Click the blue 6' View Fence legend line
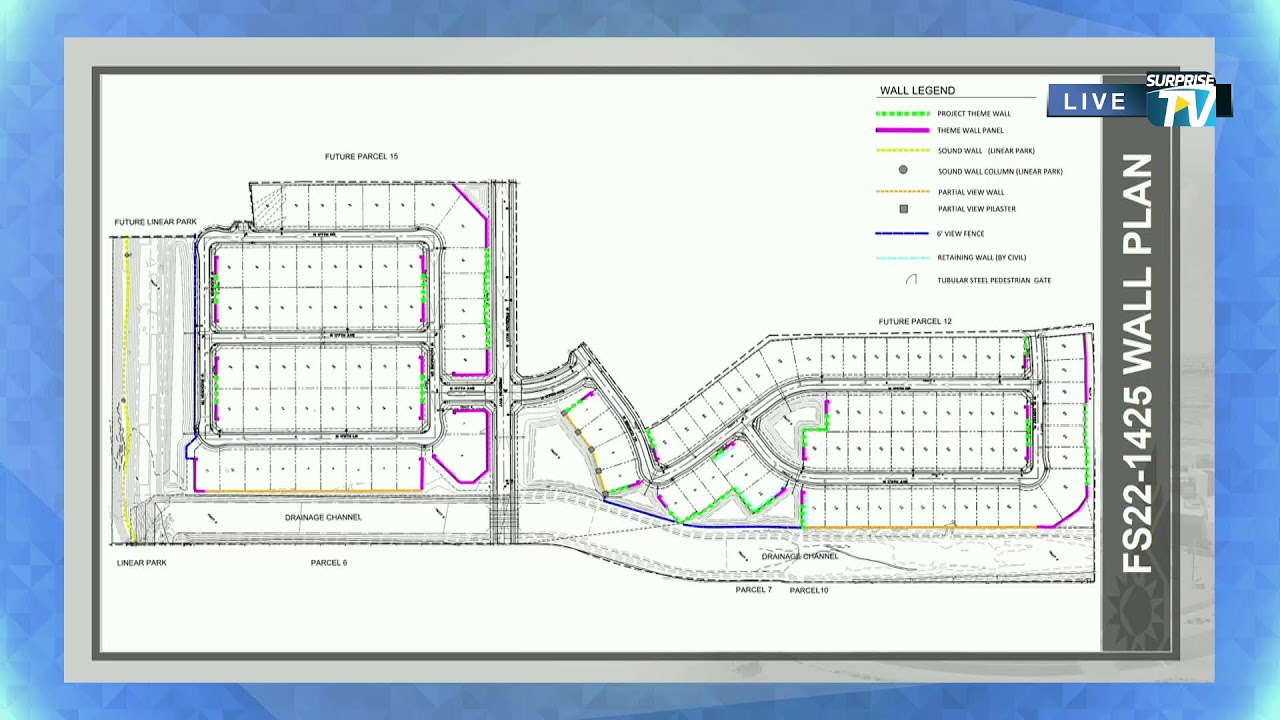The width and height of the screenshot is (1280, 720). click(903, 234)
